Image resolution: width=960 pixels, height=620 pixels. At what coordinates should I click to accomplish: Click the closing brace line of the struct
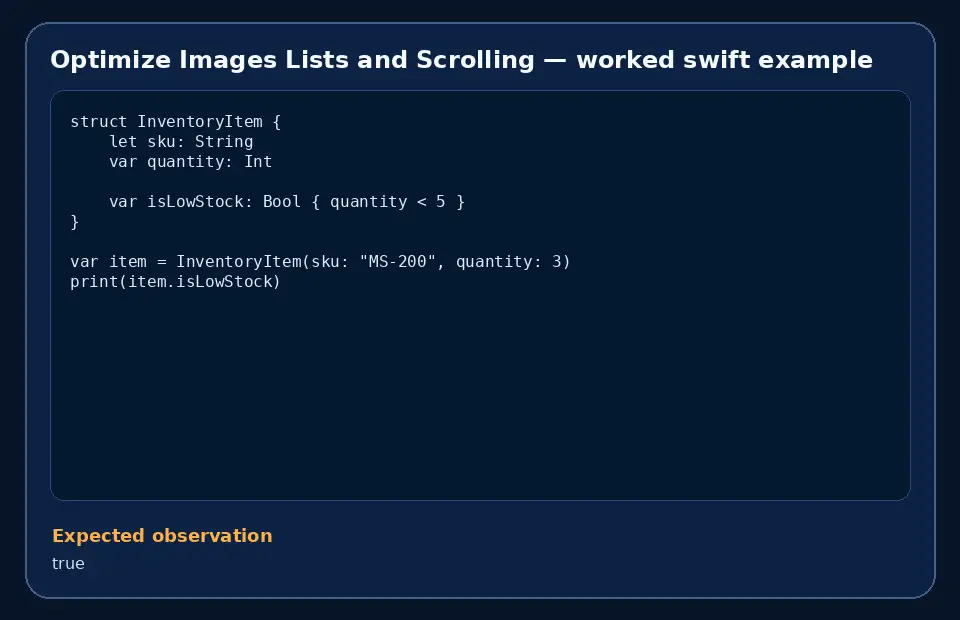(75, 222)
